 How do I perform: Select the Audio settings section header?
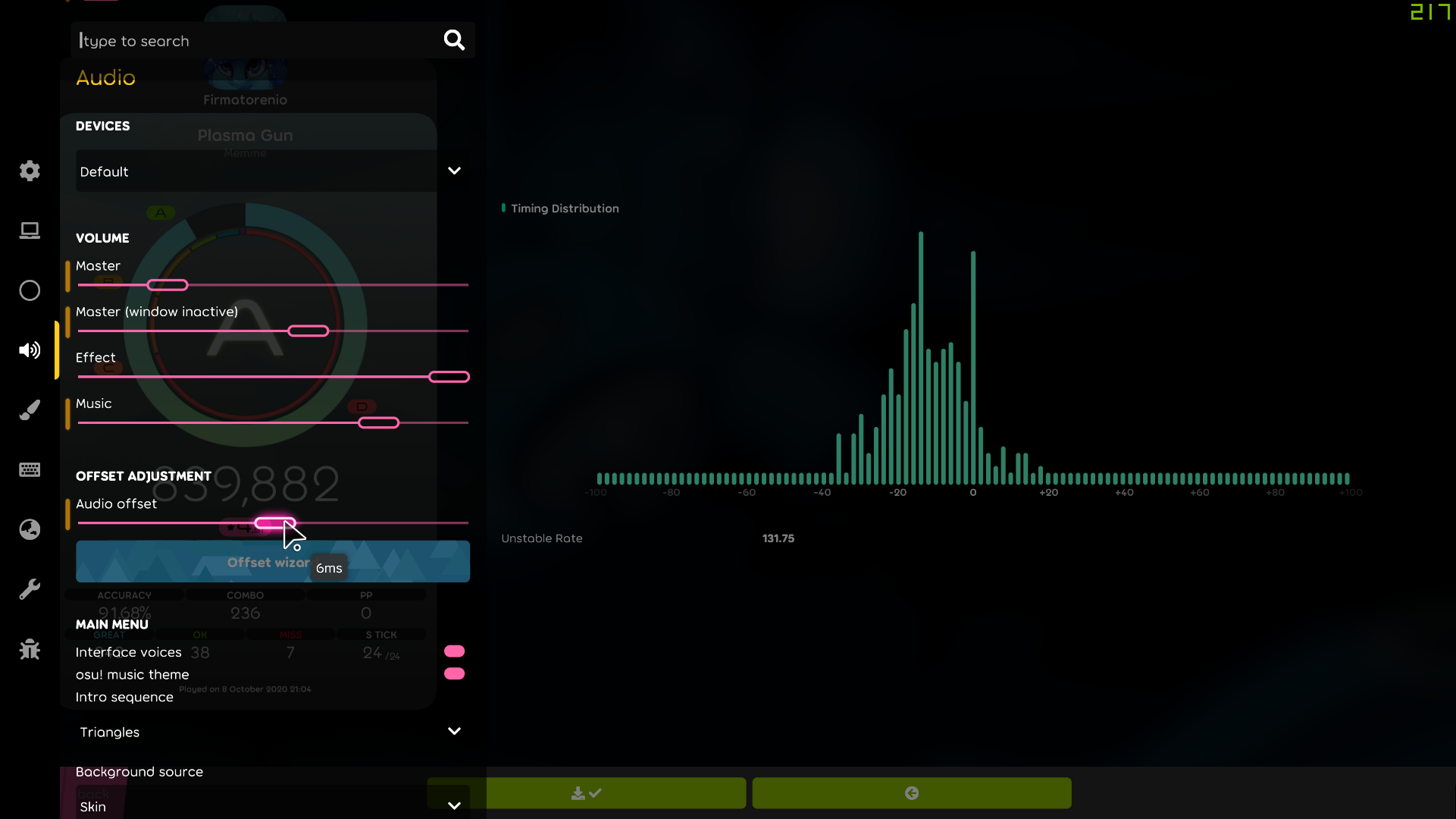tap(105, 77)
